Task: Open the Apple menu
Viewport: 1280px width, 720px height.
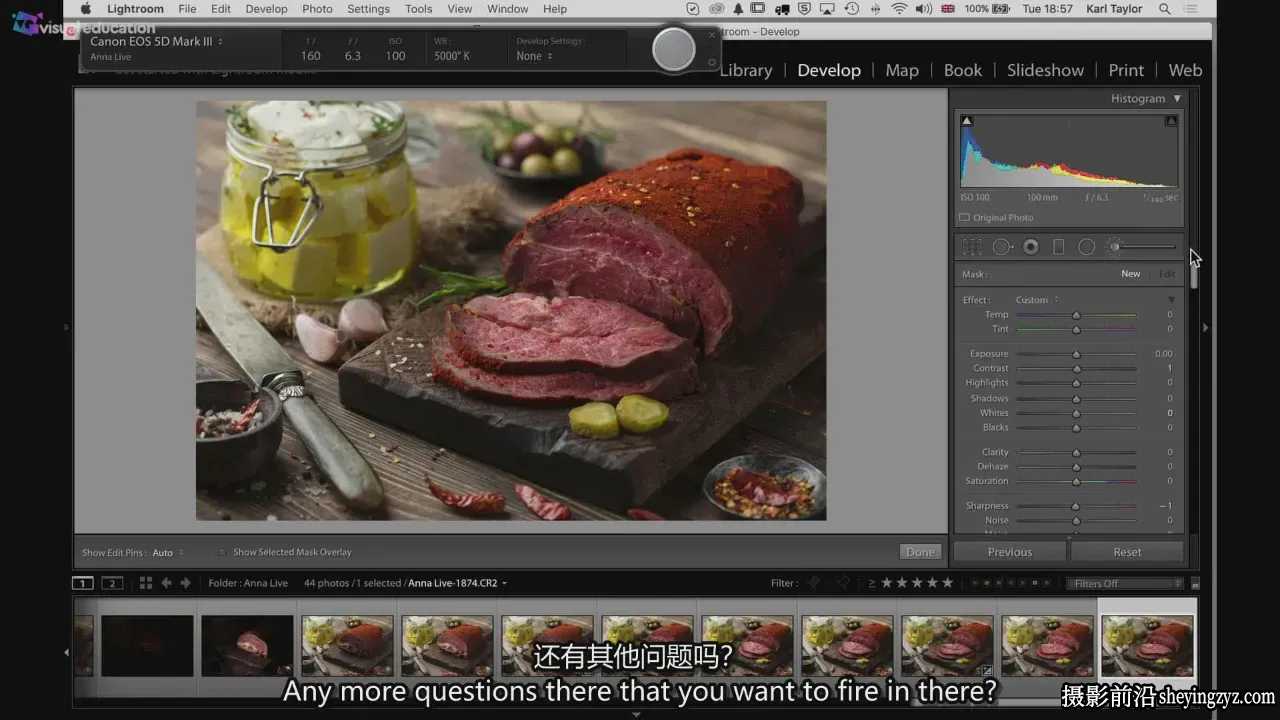Action: (x=86, y=9)
